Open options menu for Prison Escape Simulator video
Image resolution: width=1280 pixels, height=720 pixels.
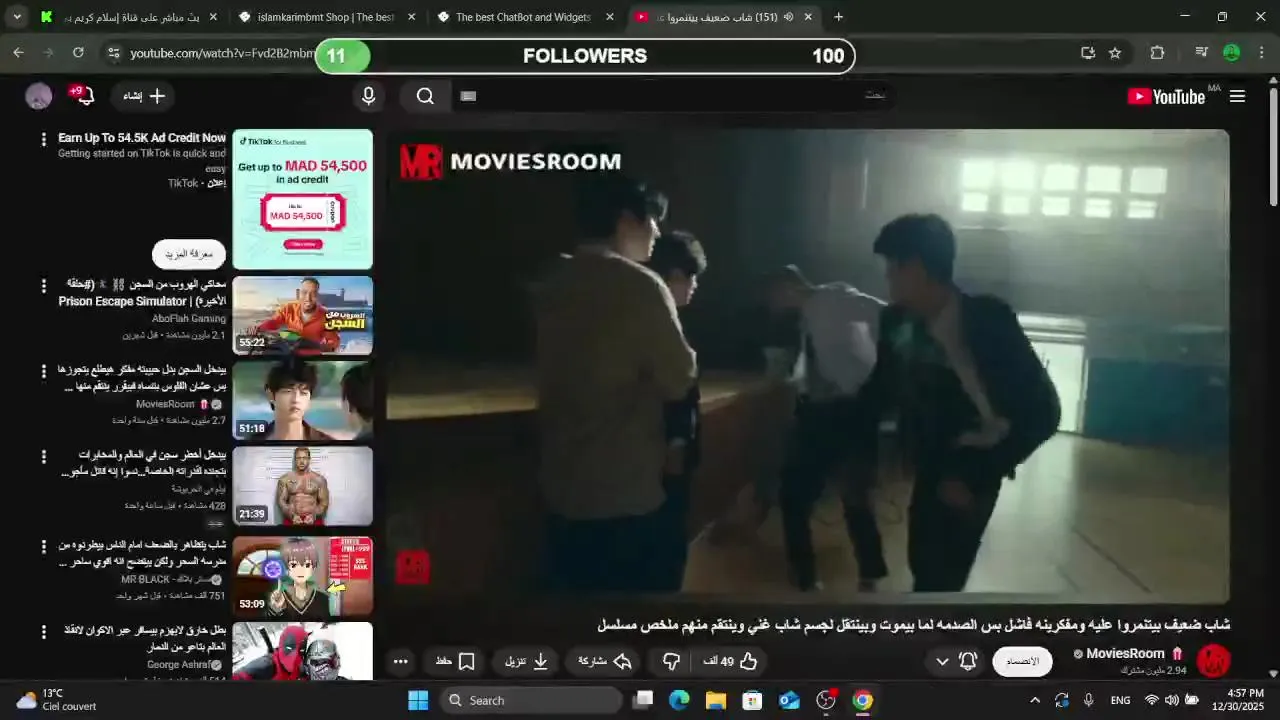click(x=43, y=286)
